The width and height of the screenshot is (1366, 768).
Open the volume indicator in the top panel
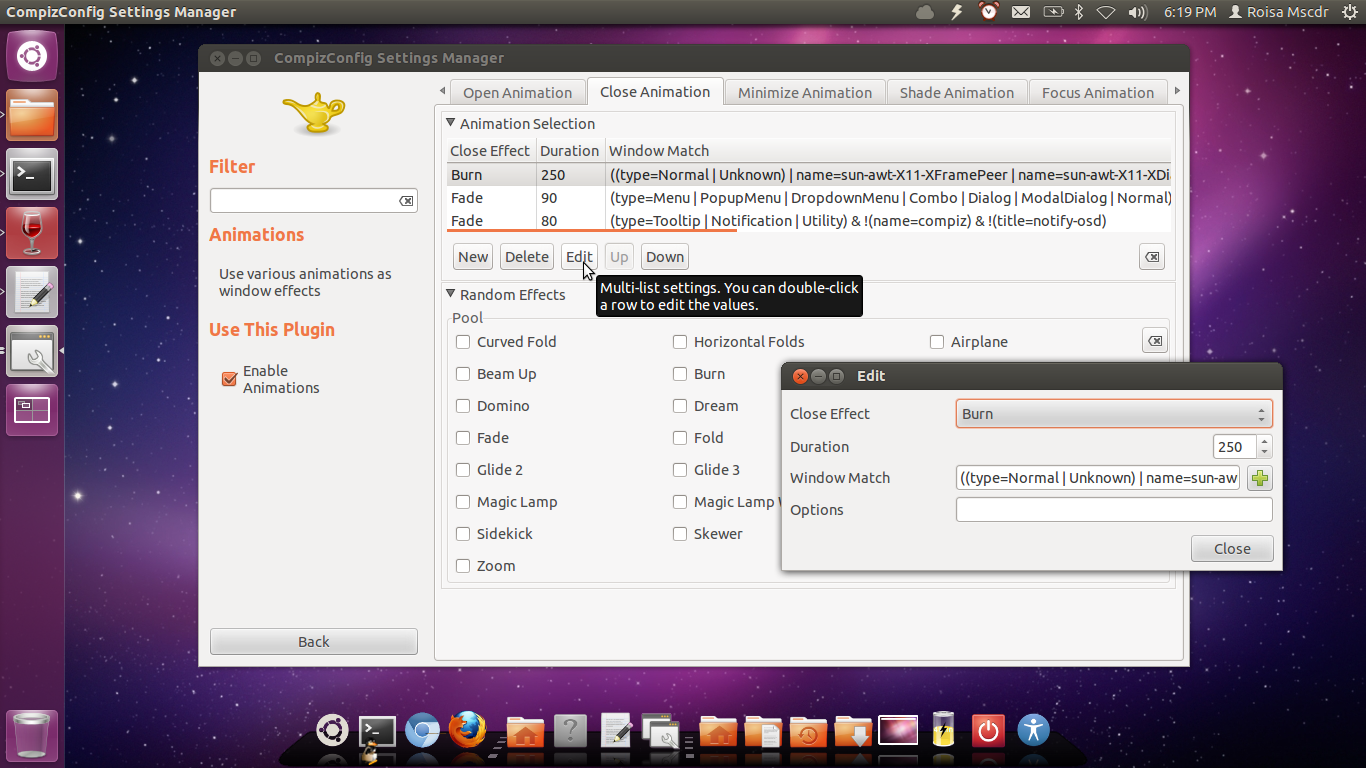click(x=1137, y=12)
